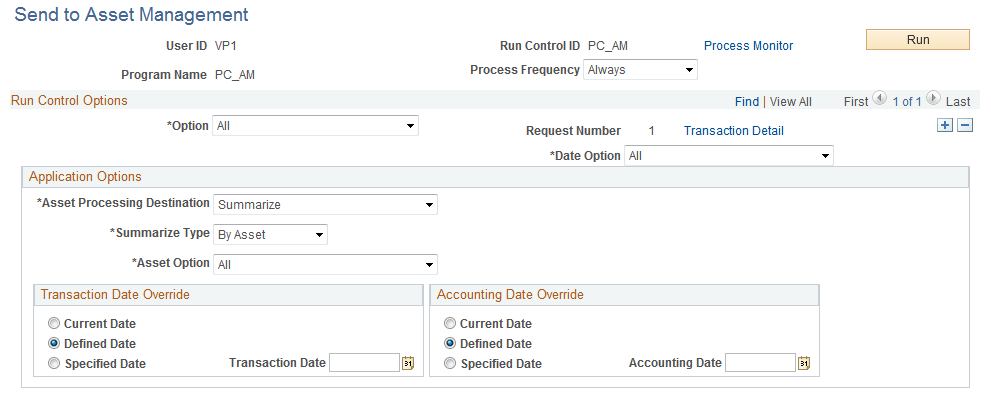991x401 pixels.
Task: Click the View All link
Action: point(791,101)
